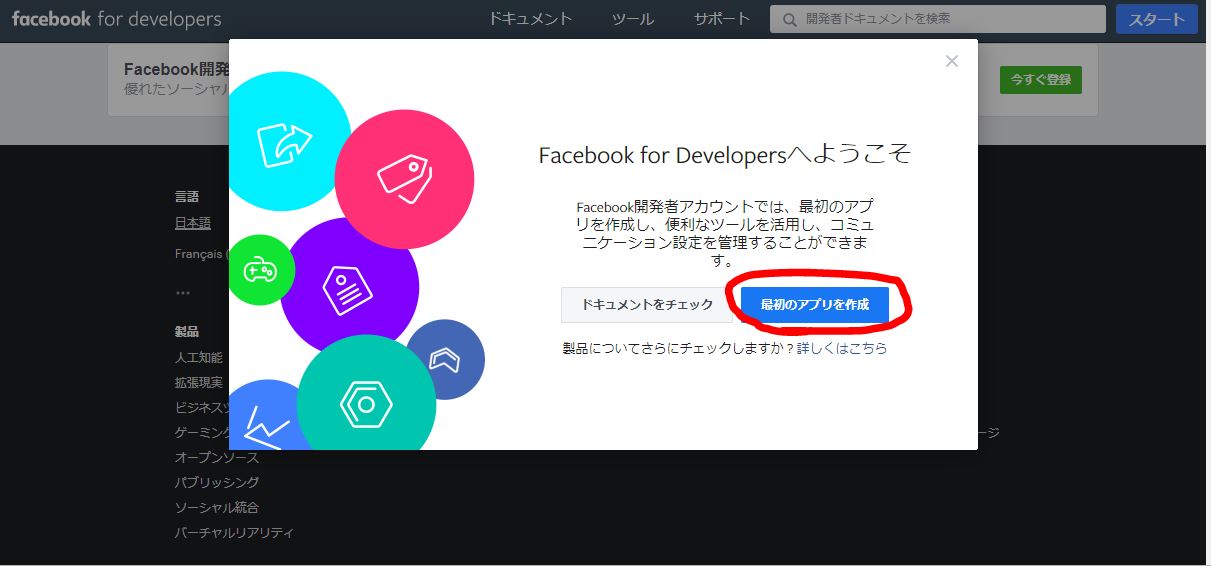Screen dimensions: 1211x569
Task: Select 日本語 language link
Action: 192,223
